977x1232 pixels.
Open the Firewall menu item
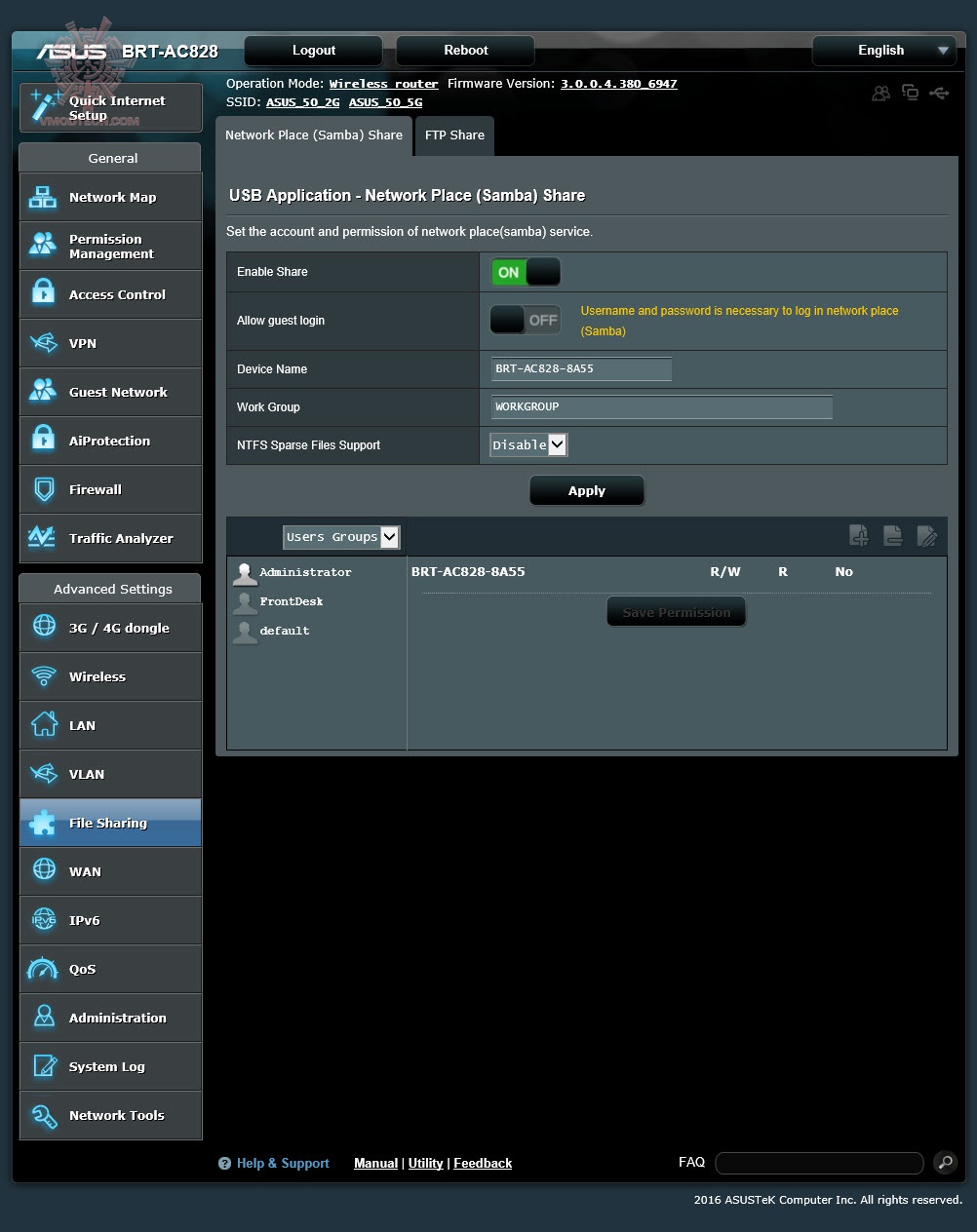coord(110,489)
